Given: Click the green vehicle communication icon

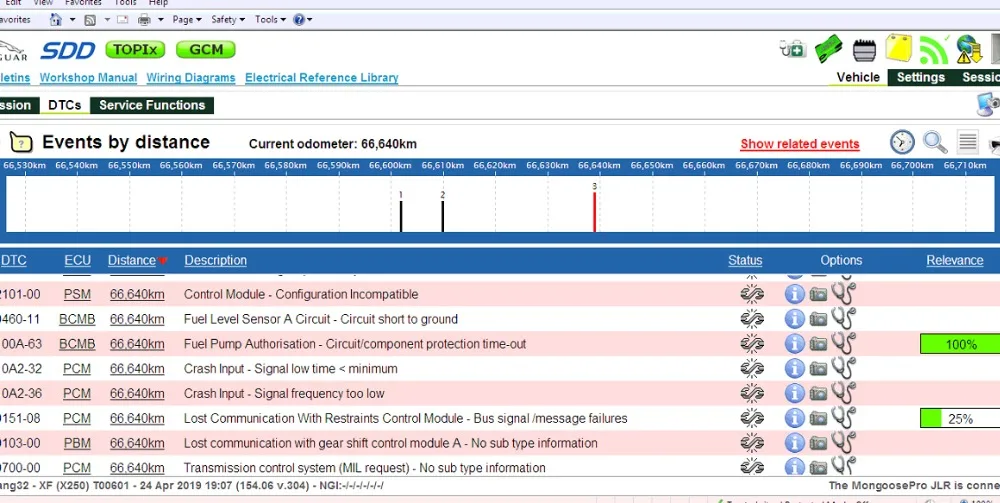Looking at the screenshot, I should 829,48.
